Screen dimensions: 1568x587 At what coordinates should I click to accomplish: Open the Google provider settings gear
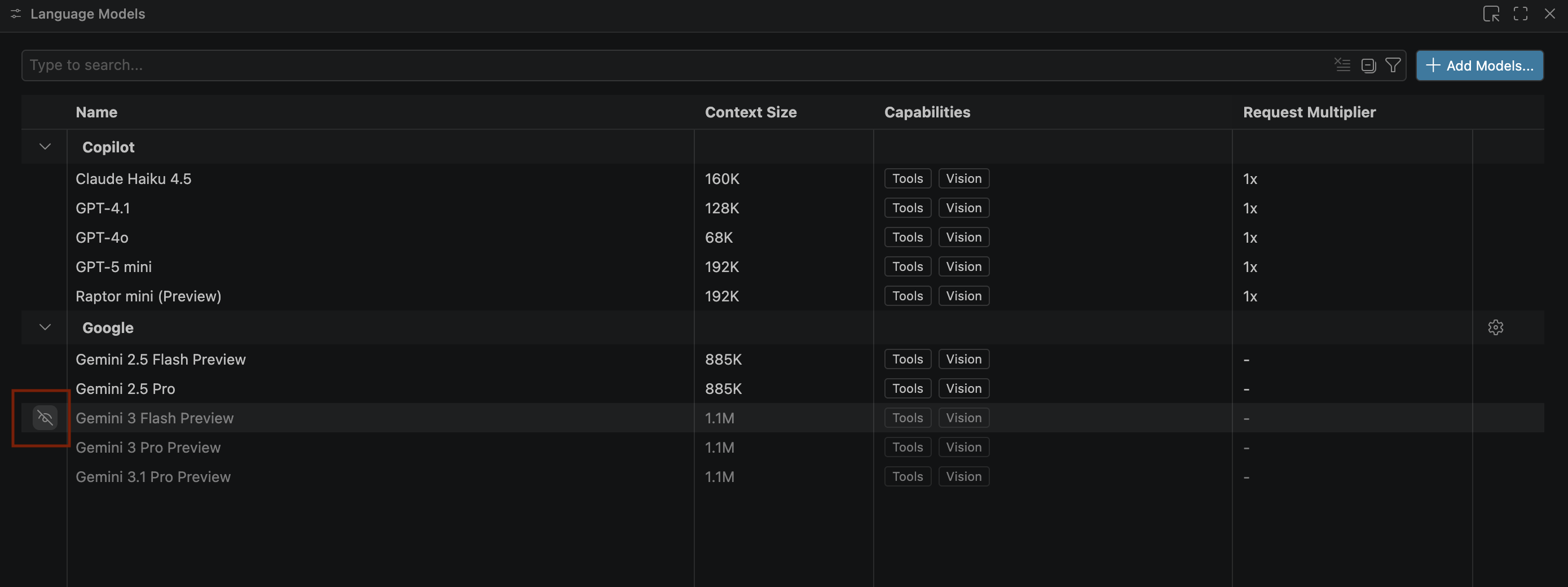pos(1495,327)
